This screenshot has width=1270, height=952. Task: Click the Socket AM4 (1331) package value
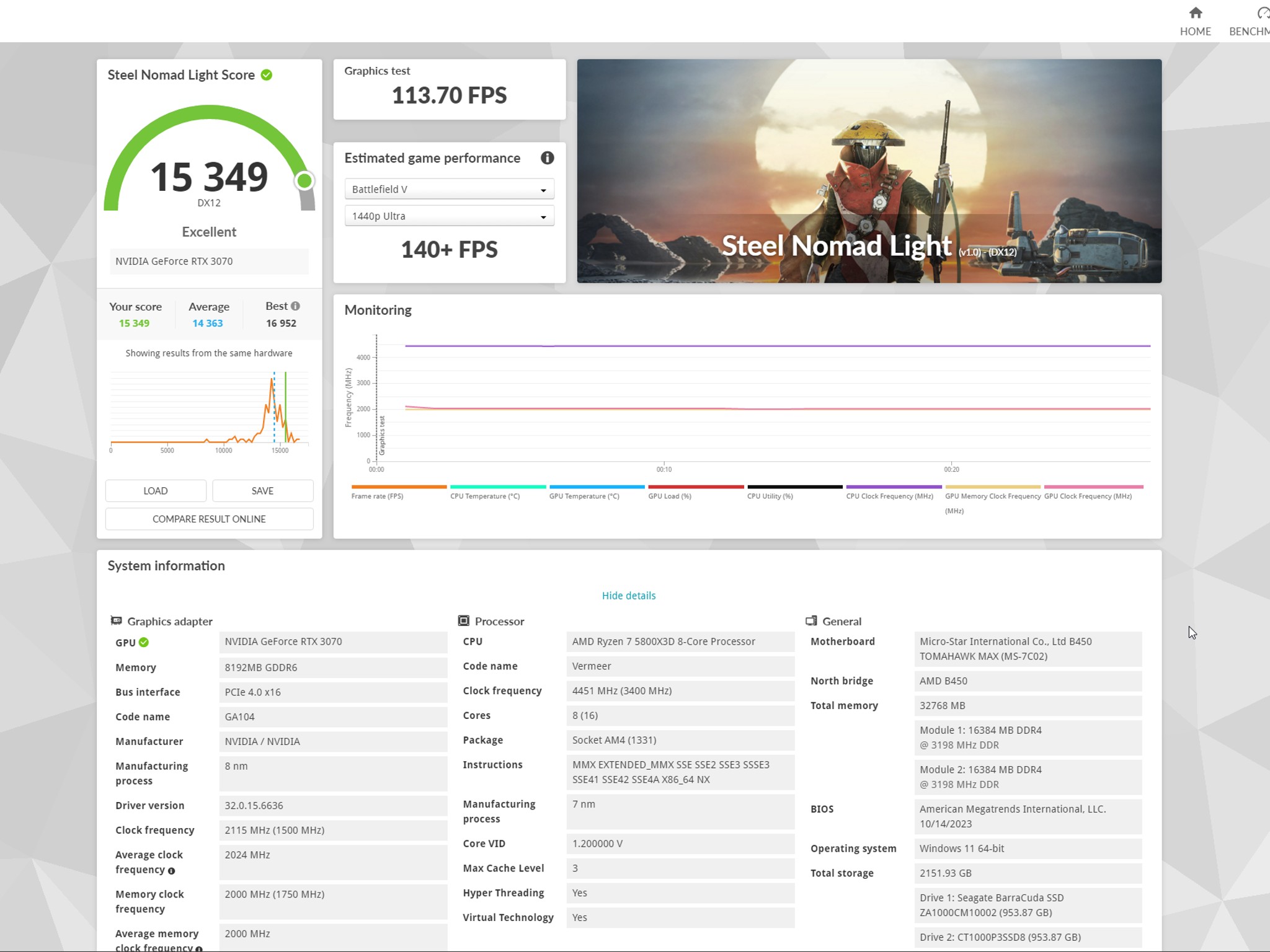coord(680,740)
